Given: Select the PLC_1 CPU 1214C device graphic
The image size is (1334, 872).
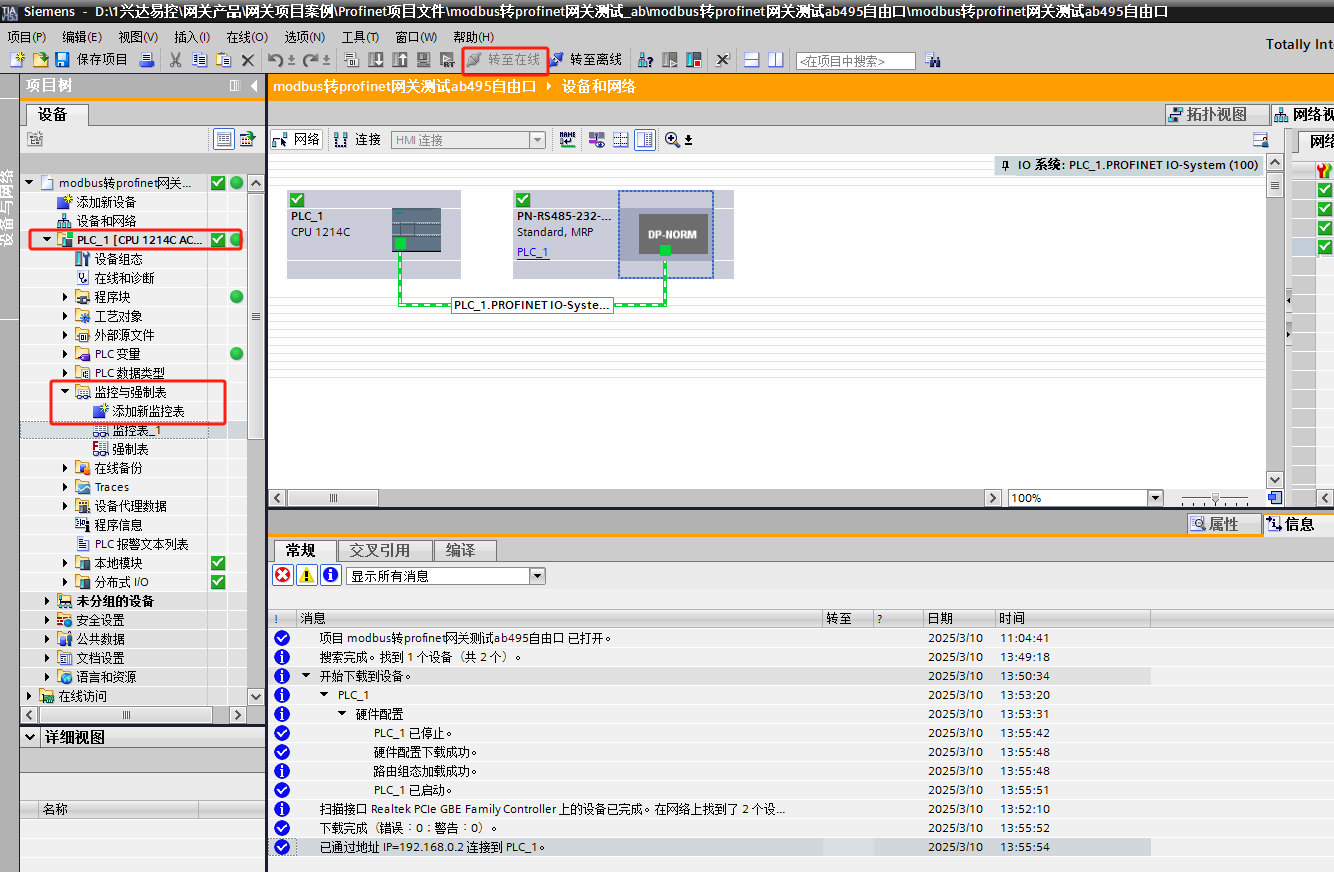Looking at the screenshot, I should (x=416, y=229).
